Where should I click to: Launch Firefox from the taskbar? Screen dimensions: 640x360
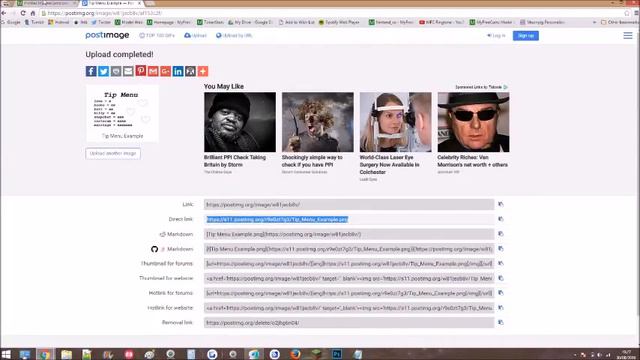[x=295, y=354]
